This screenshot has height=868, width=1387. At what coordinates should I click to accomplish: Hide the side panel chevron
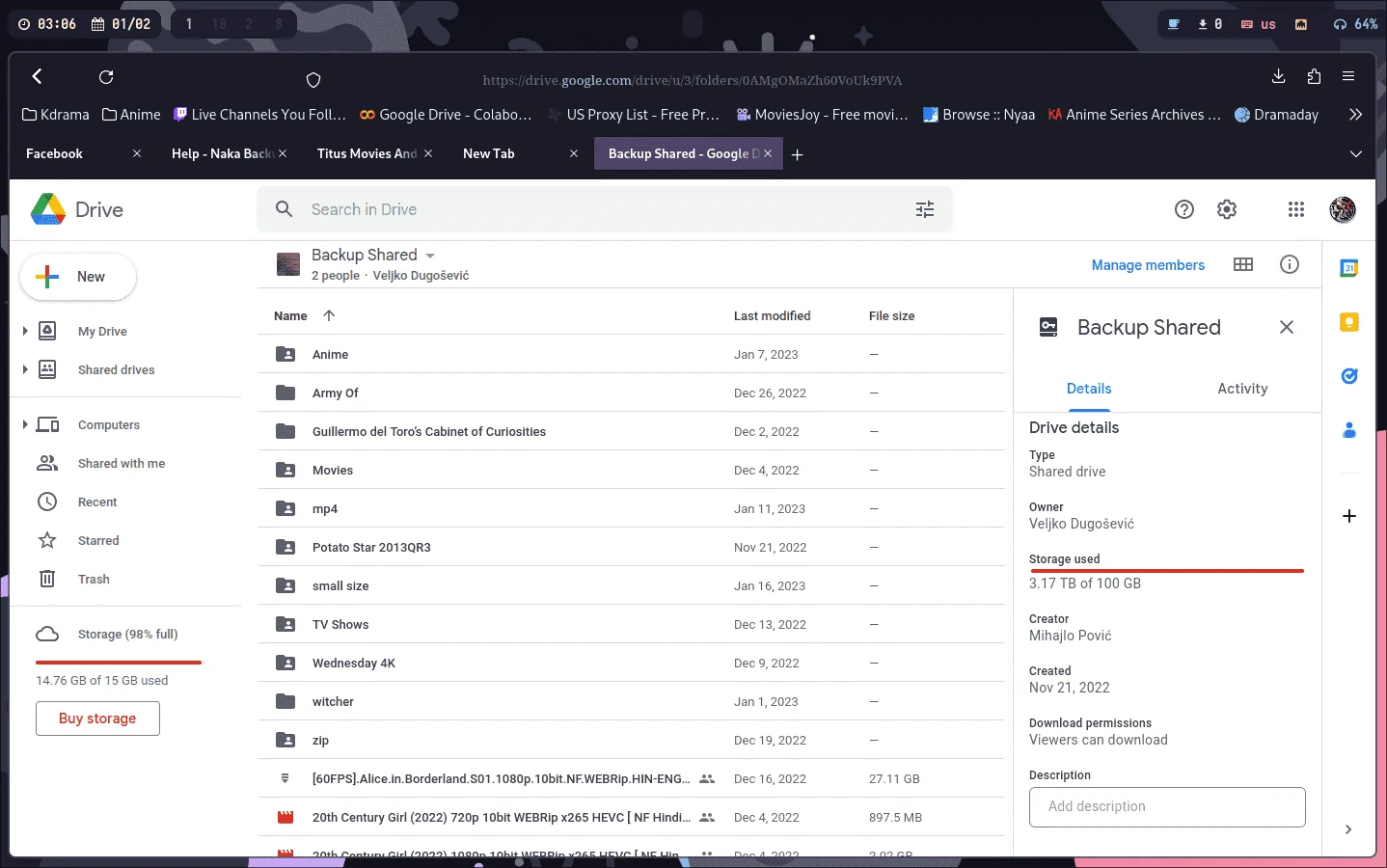click(1348, 829)
